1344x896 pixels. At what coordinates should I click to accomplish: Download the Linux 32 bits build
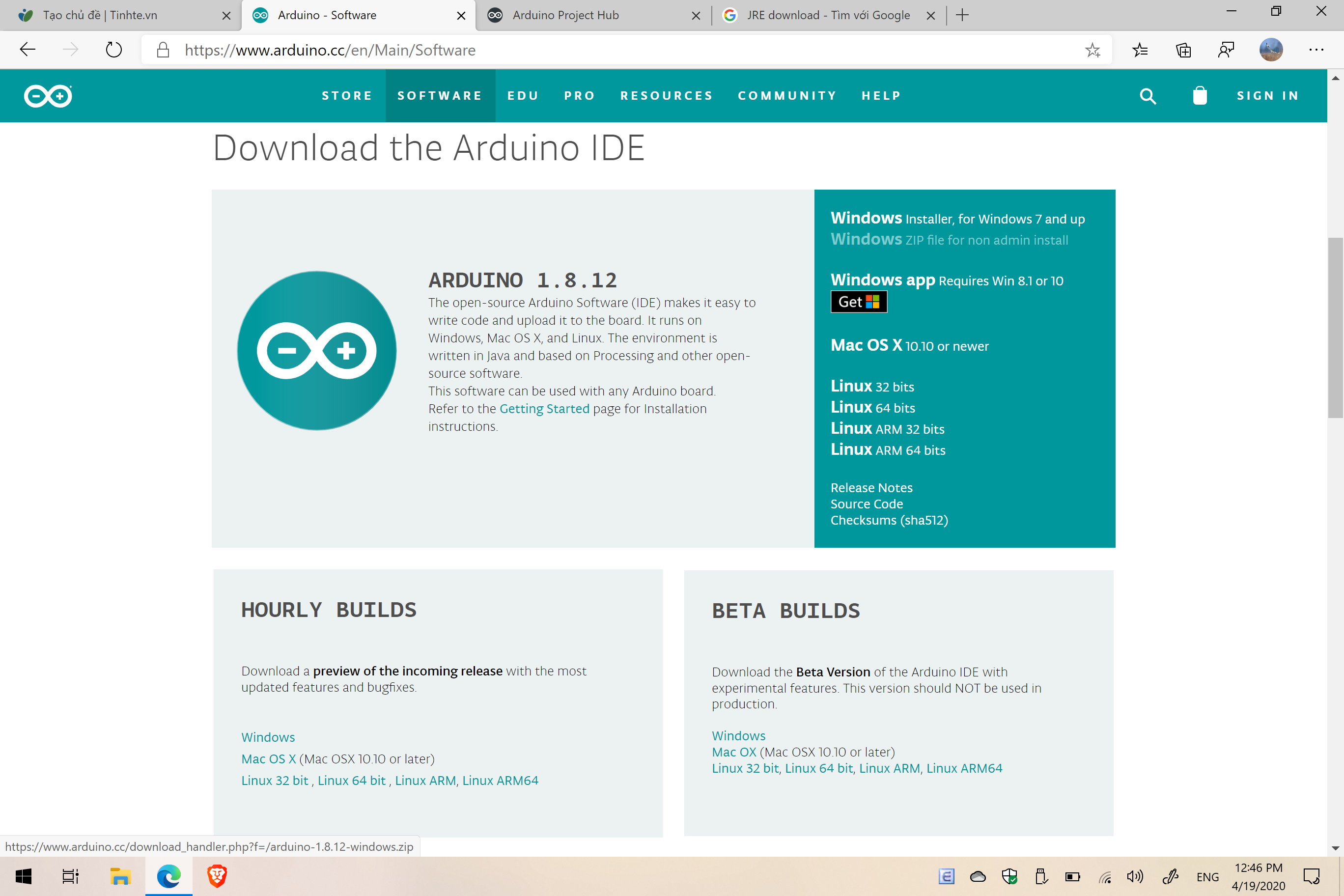coord(872,386)
